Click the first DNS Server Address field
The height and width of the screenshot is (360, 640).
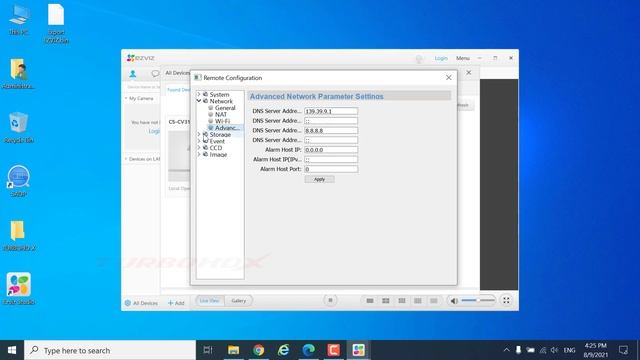click(x=331, y=111)
